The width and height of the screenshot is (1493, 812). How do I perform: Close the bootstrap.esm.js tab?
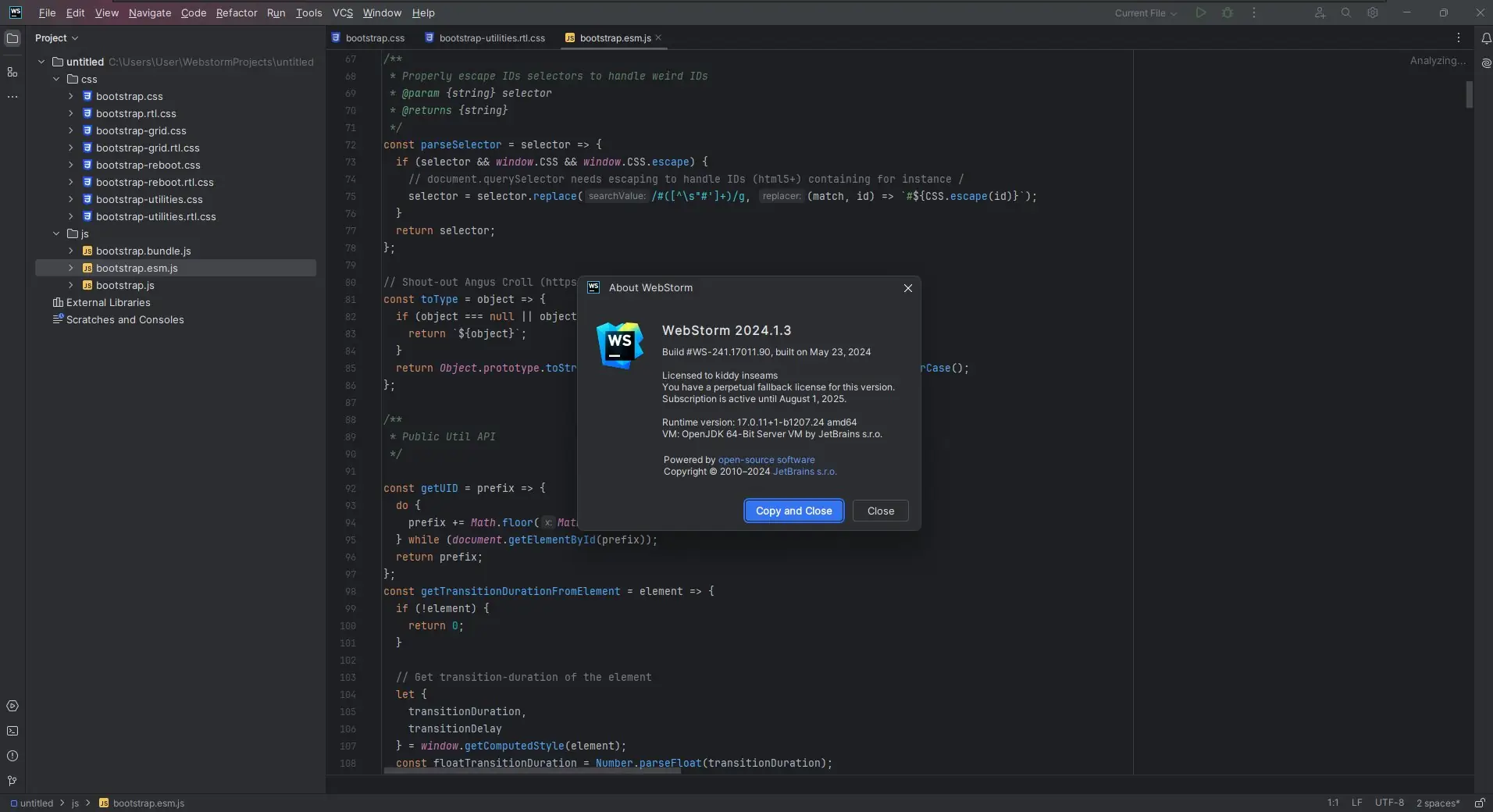[658, 37]
